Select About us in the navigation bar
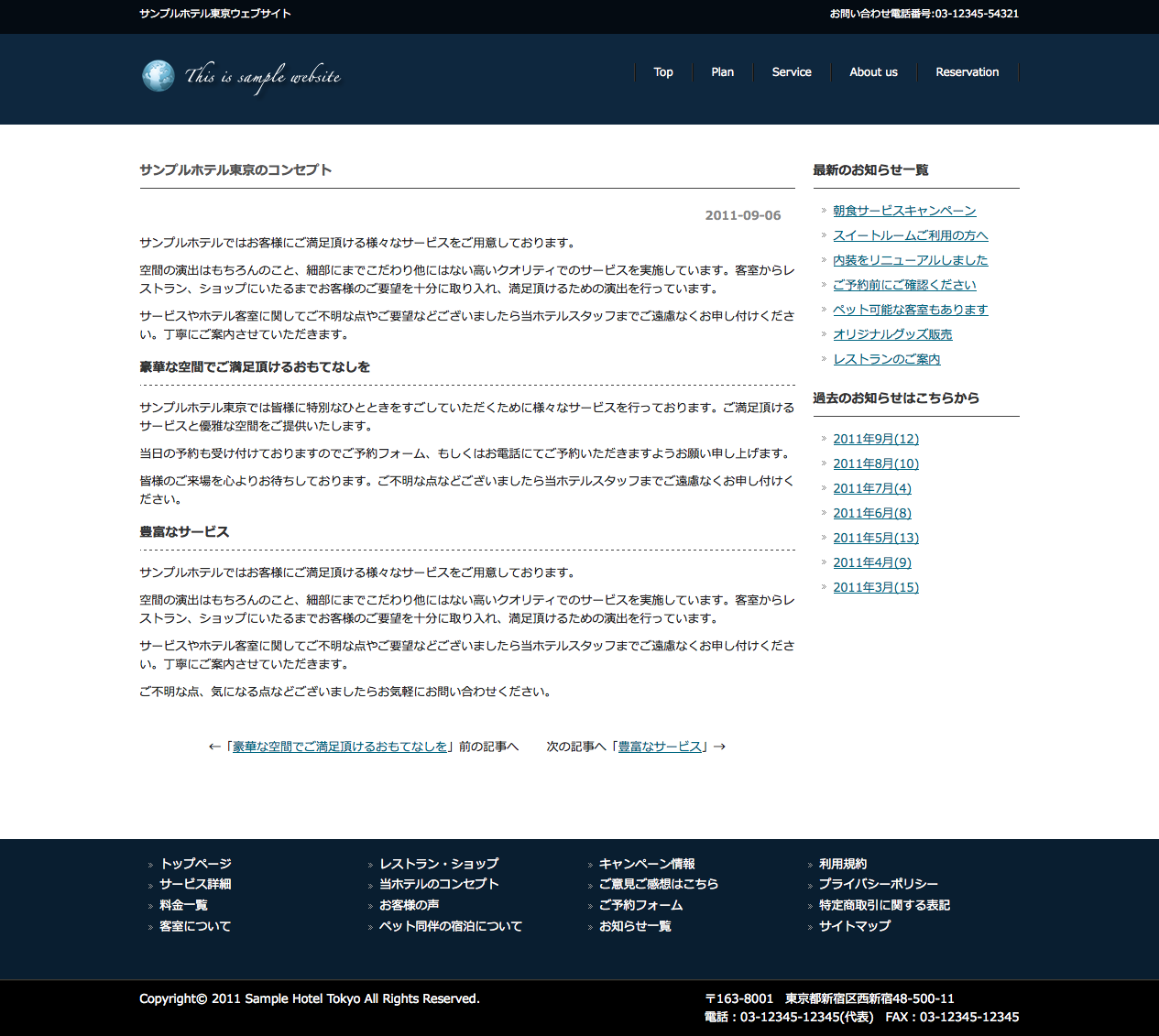The height and width of the screenshot is (1036, 1159). (873, 72)
